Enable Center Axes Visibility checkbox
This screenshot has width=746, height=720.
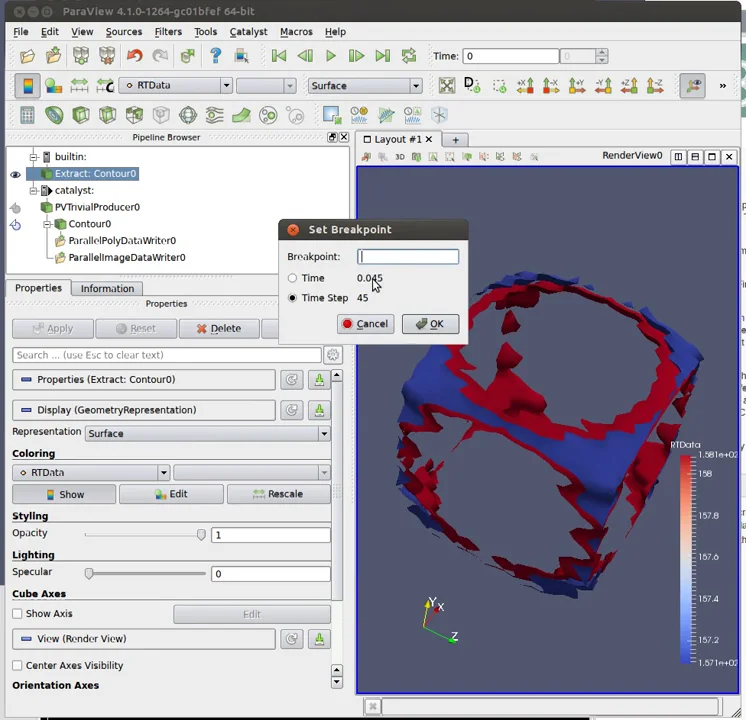tap(17, 666)
